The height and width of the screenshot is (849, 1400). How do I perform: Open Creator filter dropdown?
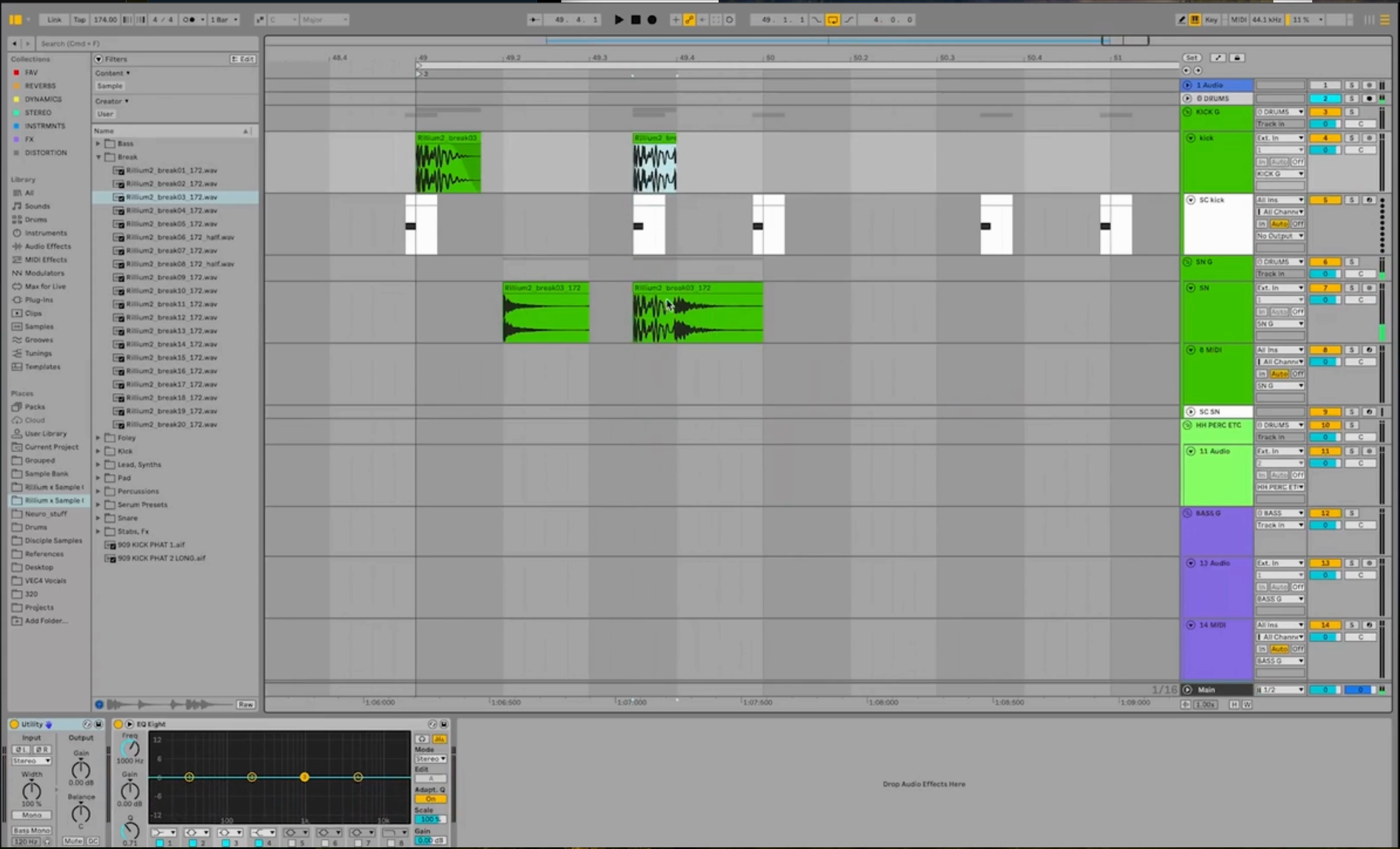pos(112,101)
